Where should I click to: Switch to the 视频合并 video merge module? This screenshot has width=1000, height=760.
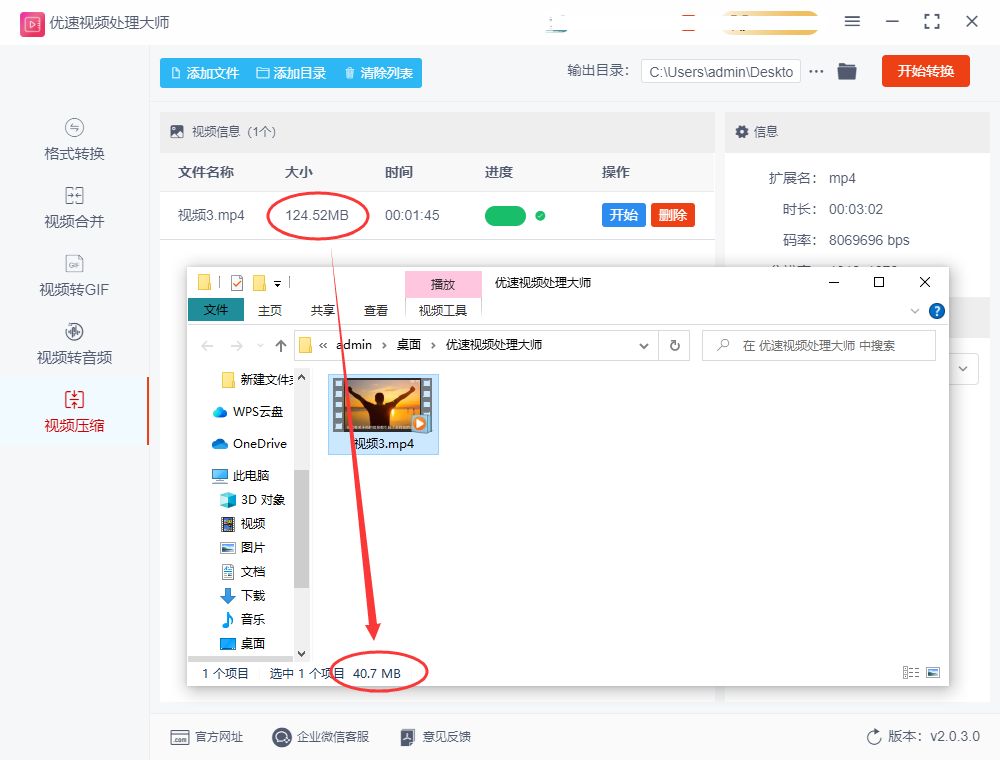click(x=74, y=208)
